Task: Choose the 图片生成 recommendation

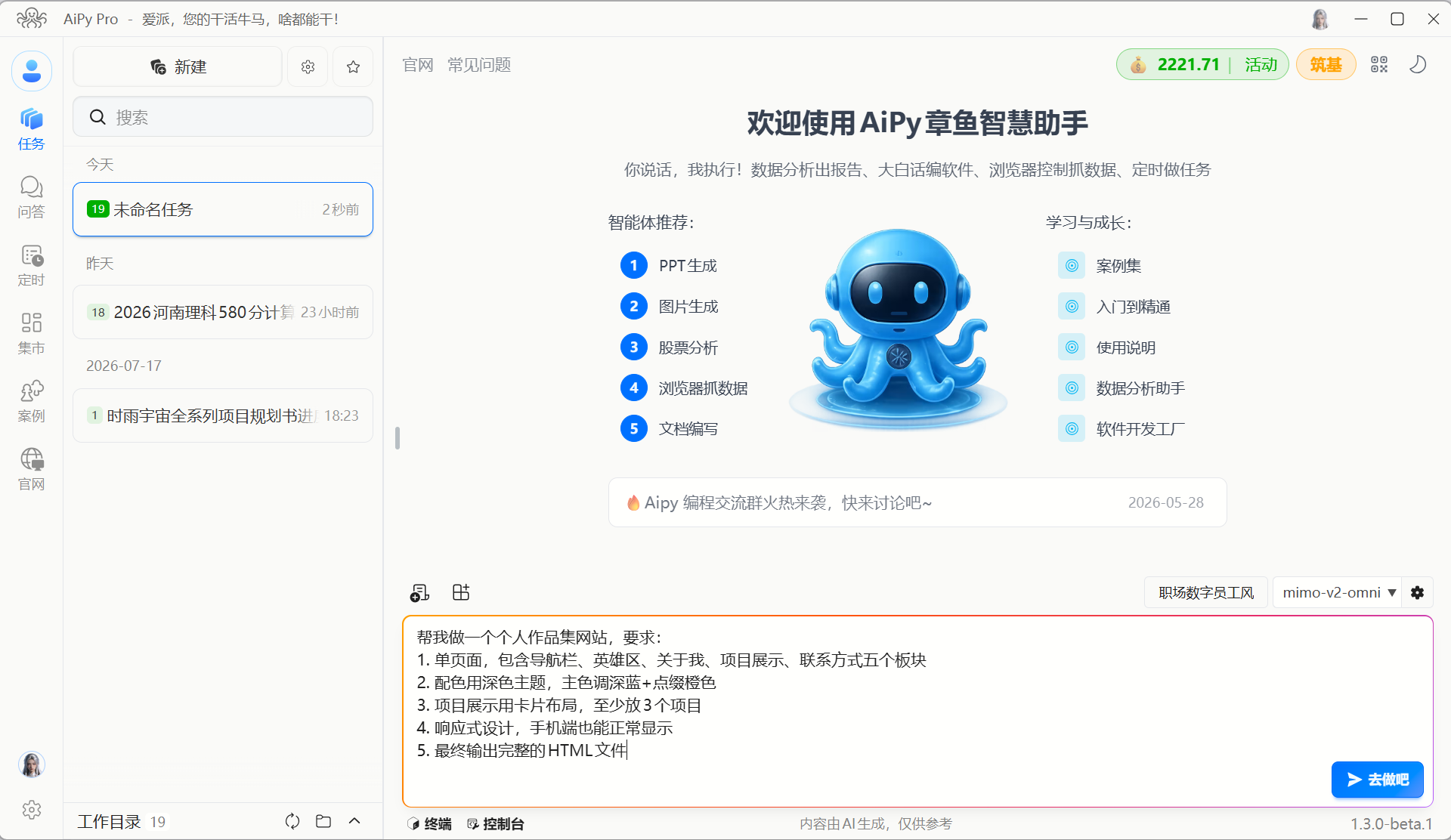Action: (x=670, y=306)
